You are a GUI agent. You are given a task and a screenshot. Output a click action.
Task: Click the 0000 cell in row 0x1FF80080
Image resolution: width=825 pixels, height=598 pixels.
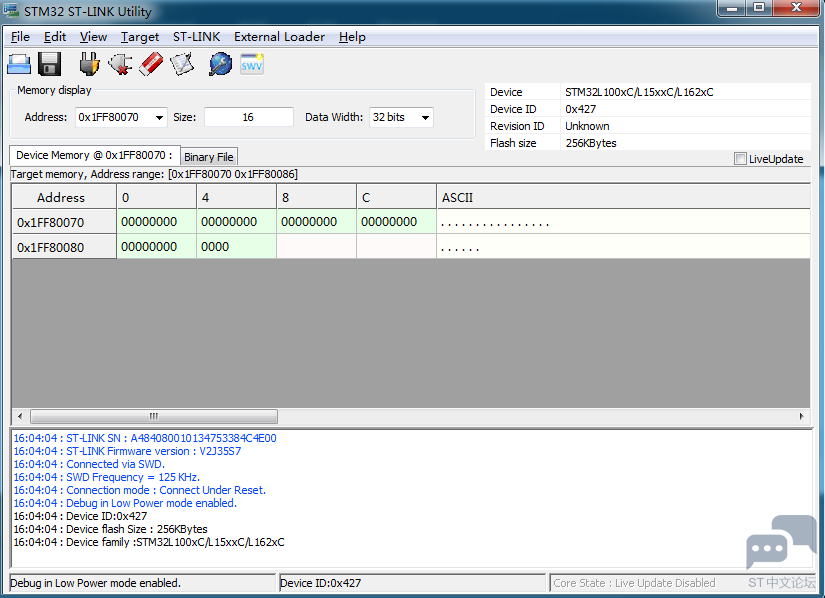[237, 247]
